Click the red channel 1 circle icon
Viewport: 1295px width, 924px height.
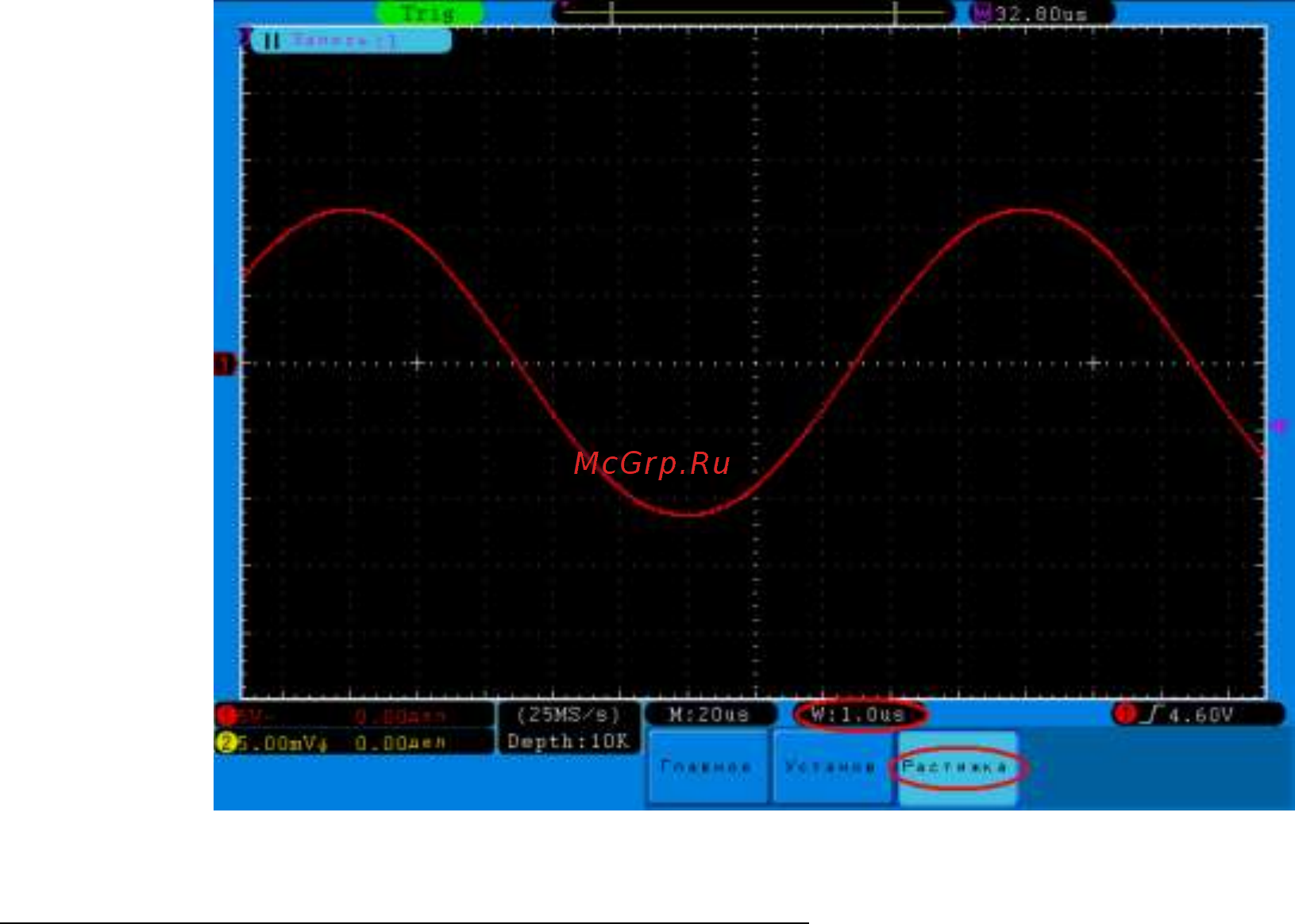[227, 715]
